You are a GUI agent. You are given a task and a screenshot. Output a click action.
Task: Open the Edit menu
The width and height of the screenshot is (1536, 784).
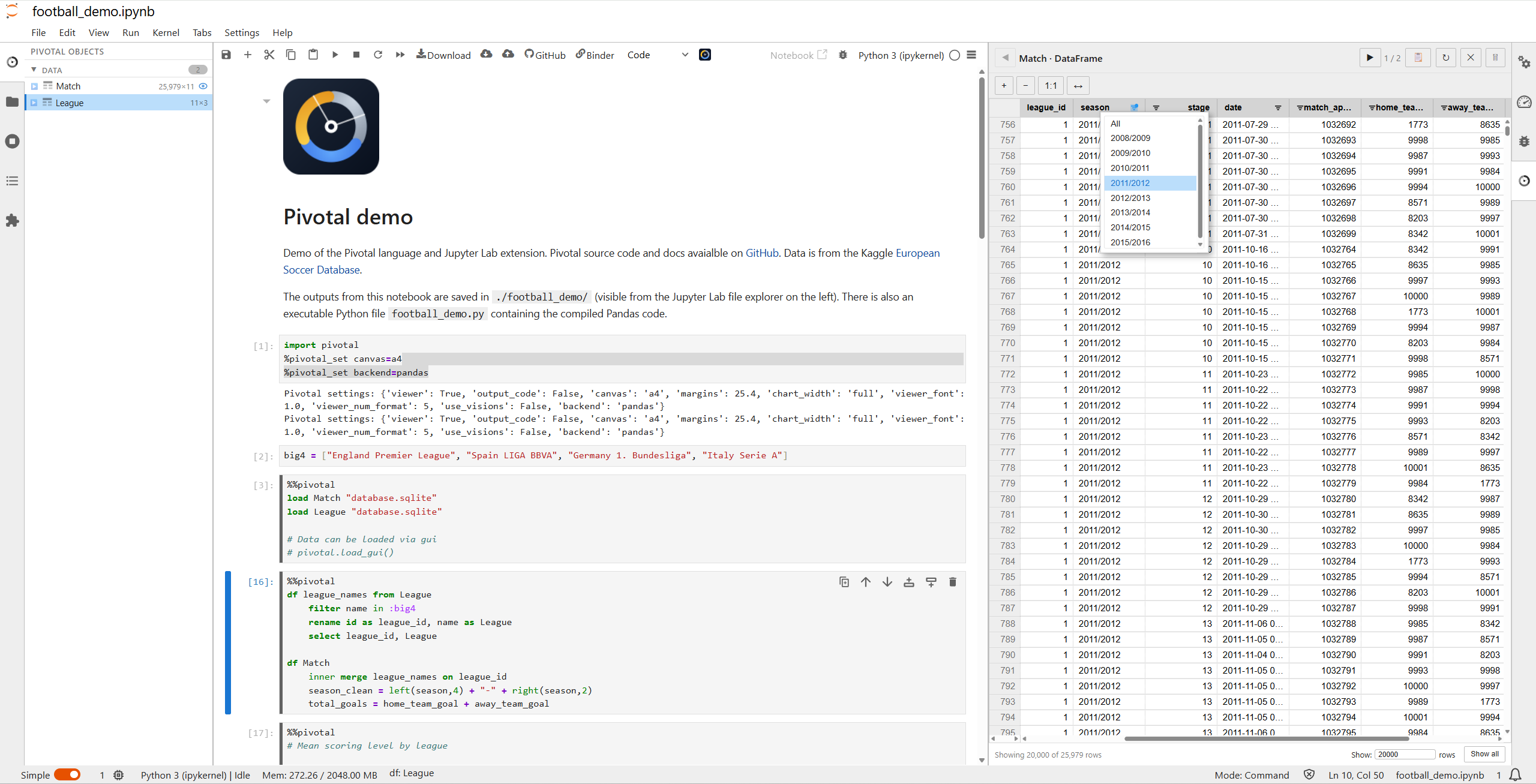pos(67,32)
